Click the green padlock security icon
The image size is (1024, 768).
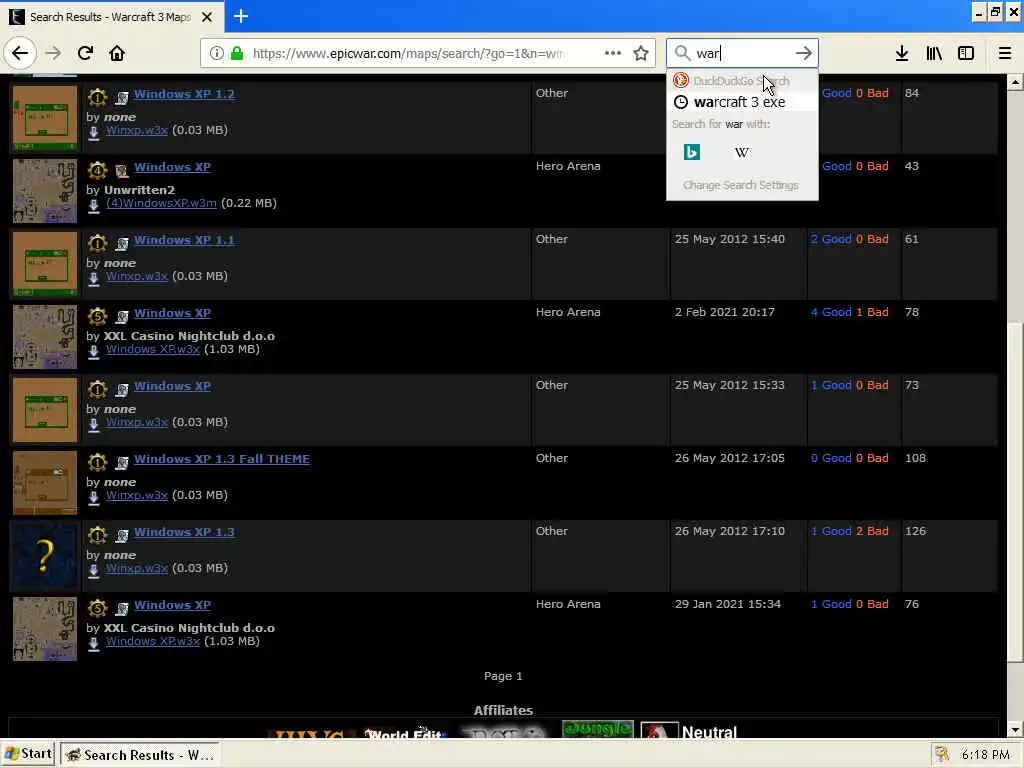click(x=237, y=53)
